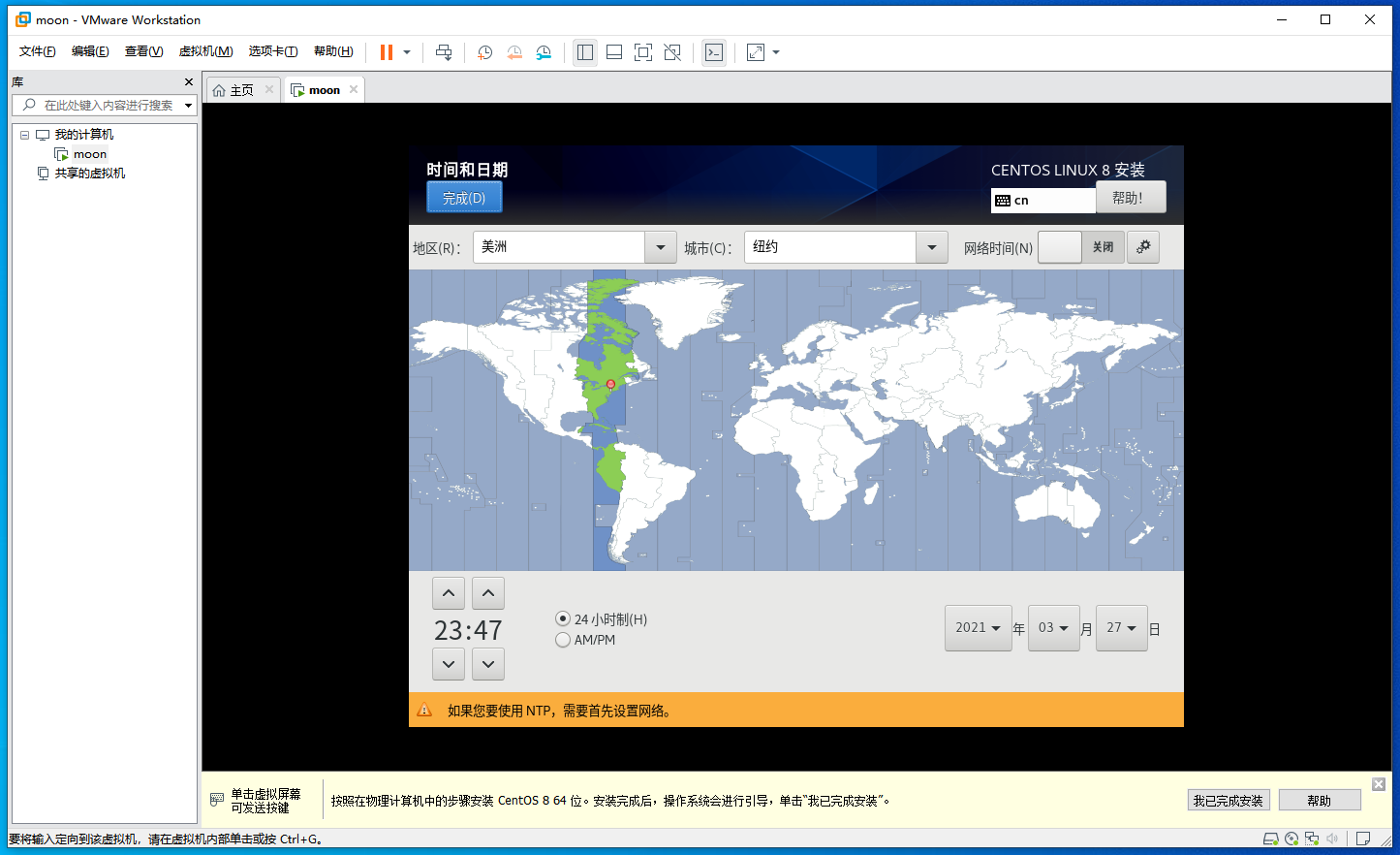1400x855 pixels.
Task: Open the day dropdown showing 27
Action: tap(1122, 628)
